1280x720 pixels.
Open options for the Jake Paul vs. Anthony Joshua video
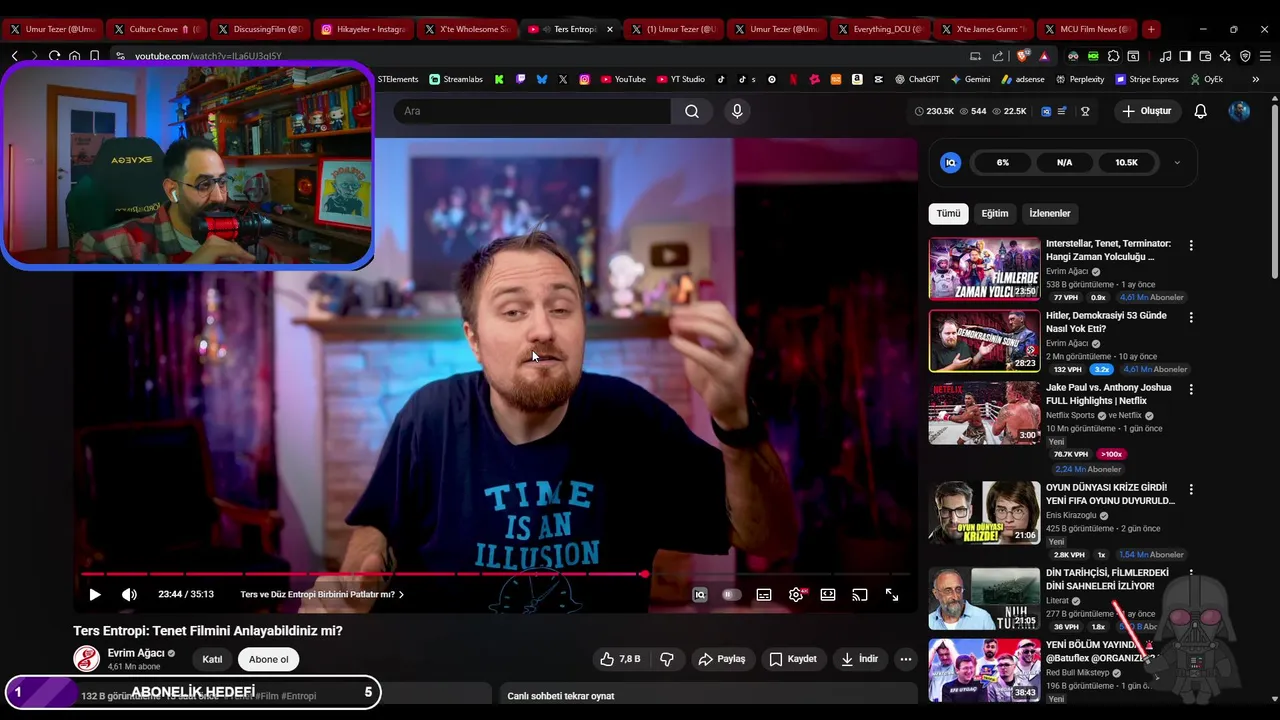click(1190, 389)
